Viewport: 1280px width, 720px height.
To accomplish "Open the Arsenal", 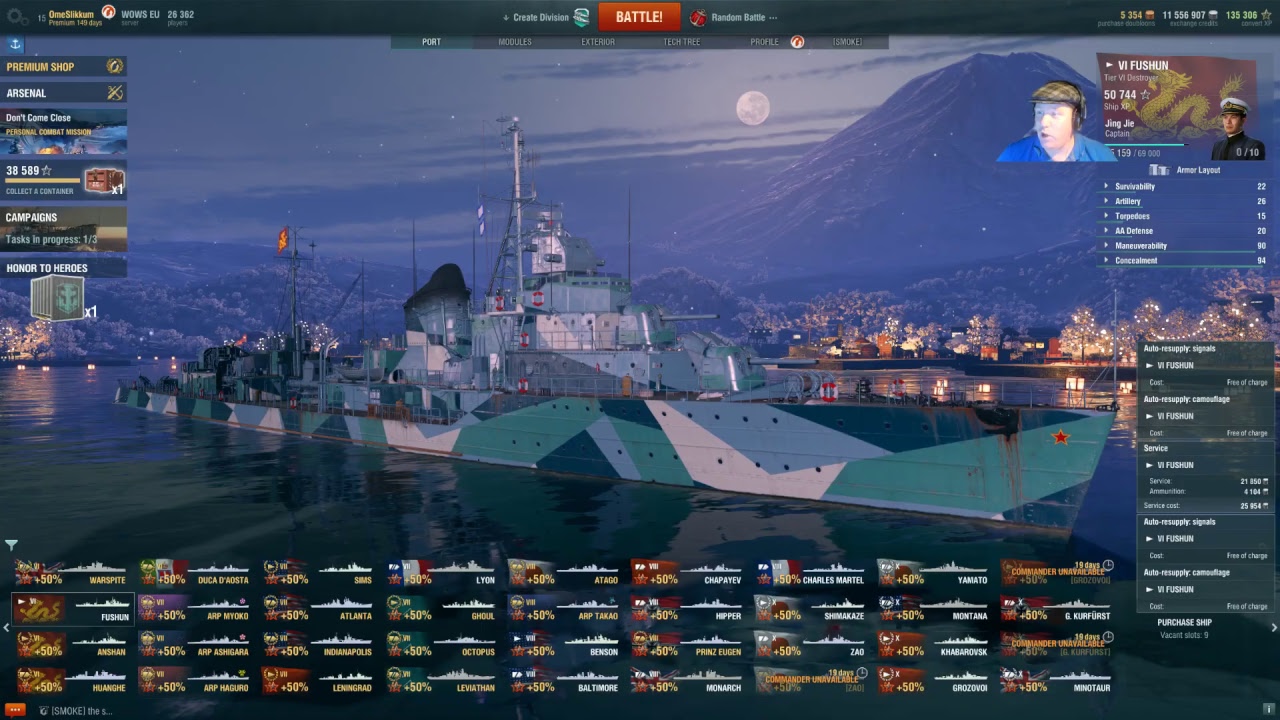I will (x=63, y=93).
